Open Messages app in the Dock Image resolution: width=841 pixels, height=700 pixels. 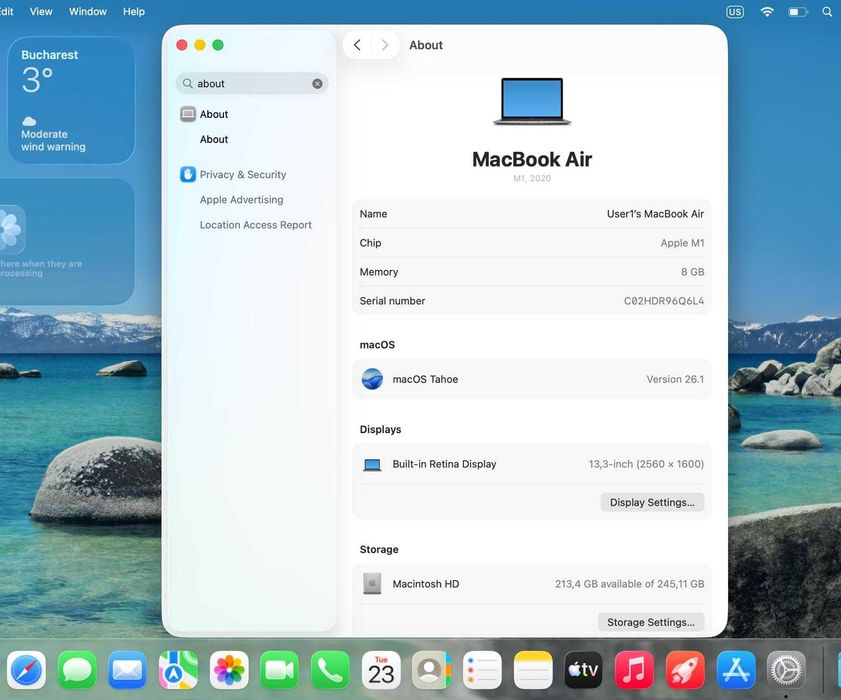77,669
